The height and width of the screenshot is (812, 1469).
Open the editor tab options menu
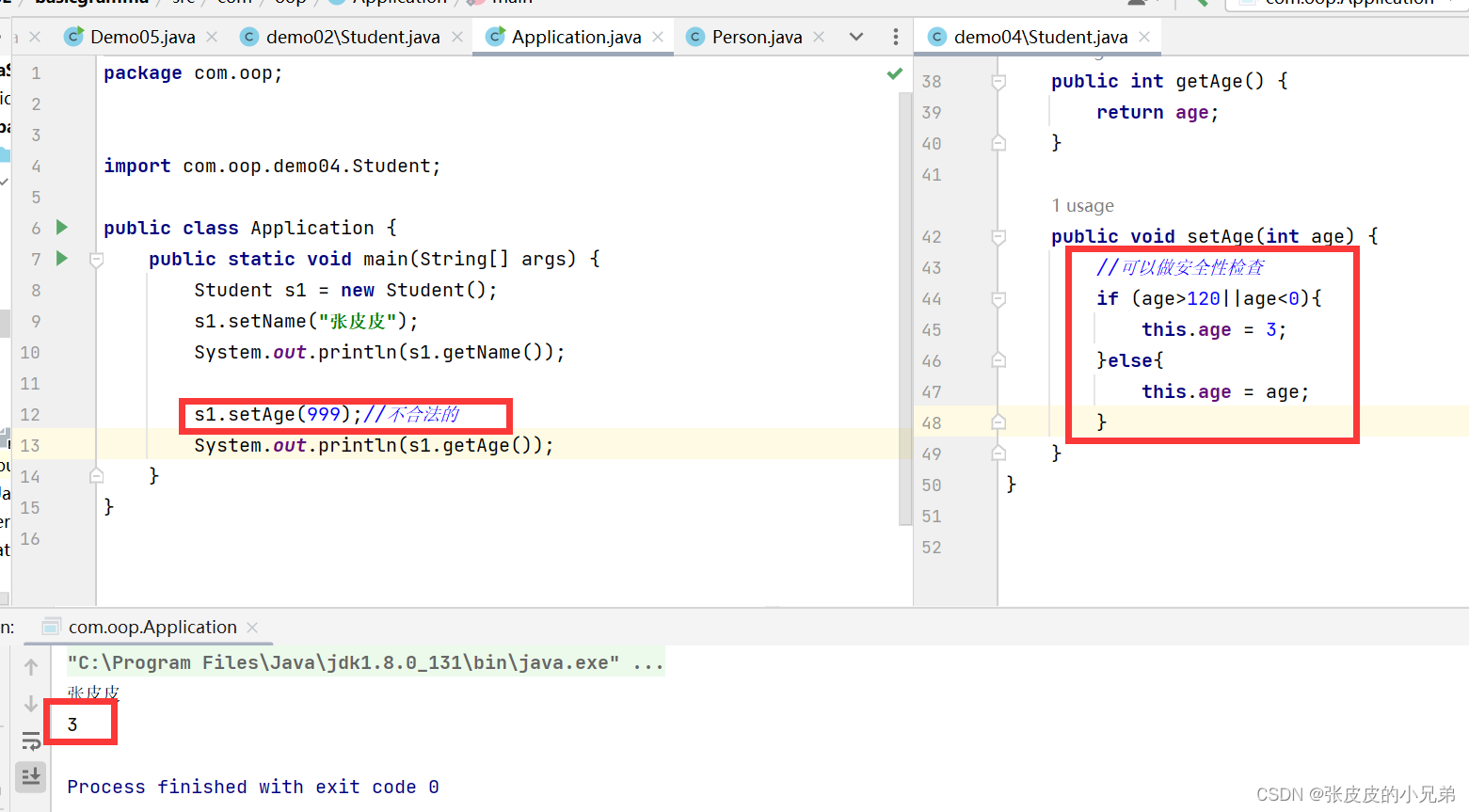pos(895,37)
